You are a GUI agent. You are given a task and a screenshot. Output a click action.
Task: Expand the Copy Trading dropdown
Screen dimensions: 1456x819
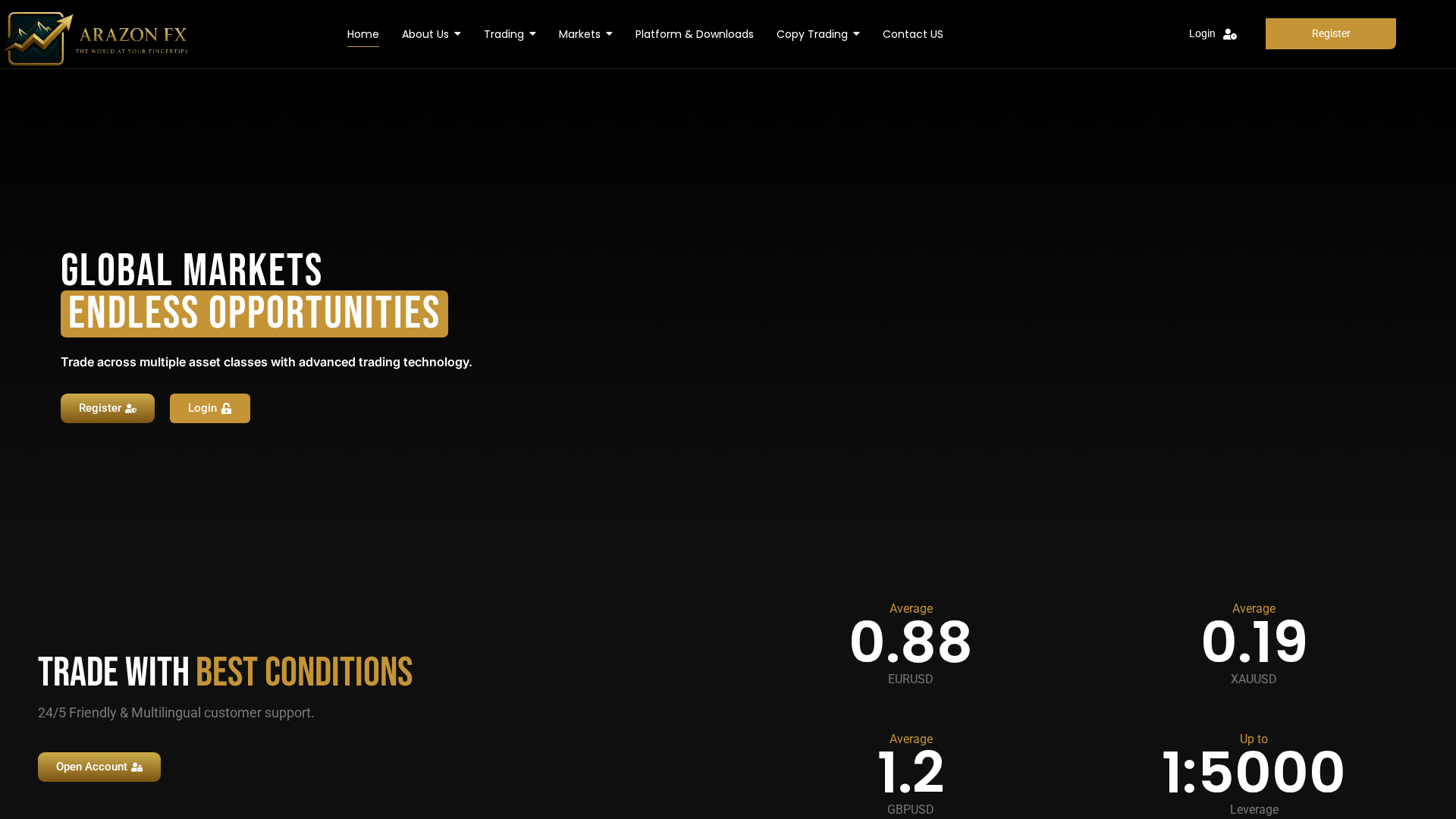click(817, 34)
